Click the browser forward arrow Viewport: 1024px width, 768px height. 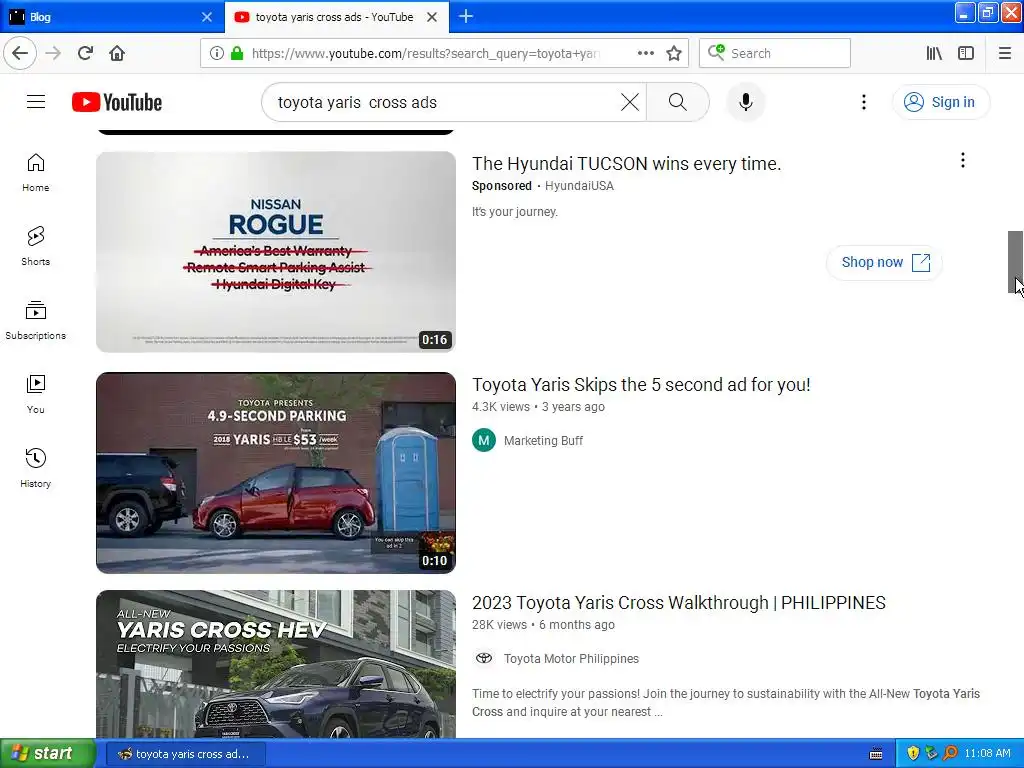[x=53, y=53]
